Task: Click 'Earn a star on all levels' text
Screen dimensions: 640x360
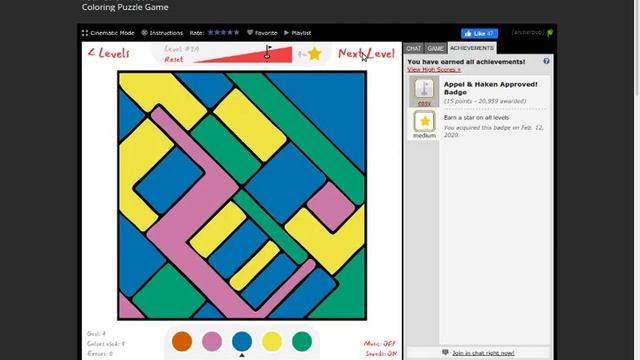Action: tap(476, 118)
